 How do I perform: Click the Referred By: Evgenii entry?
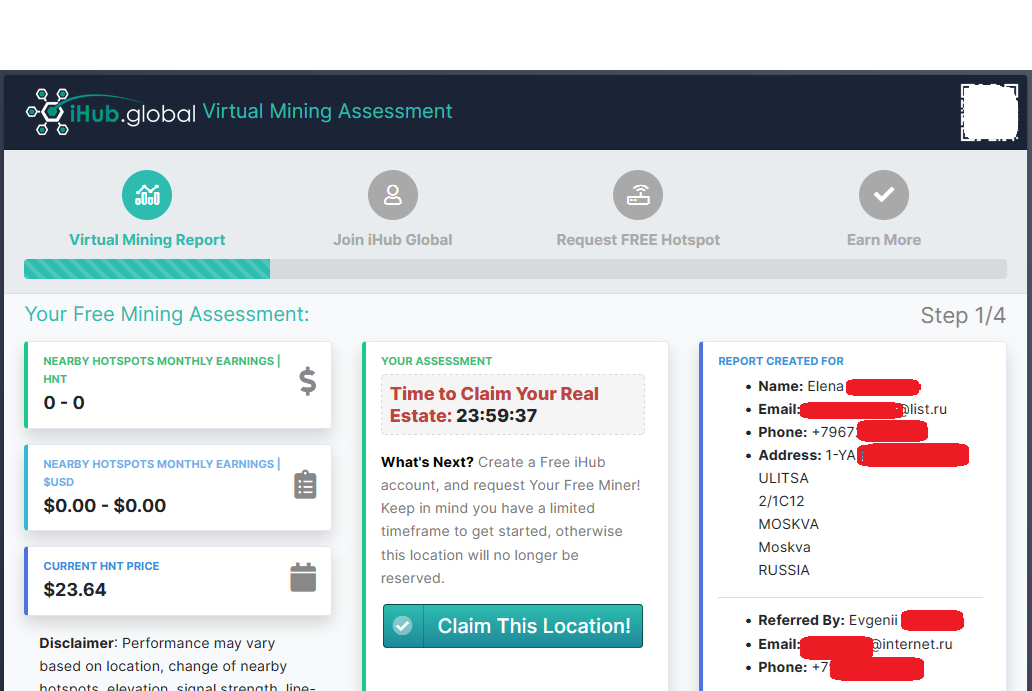tap(861, 621)
